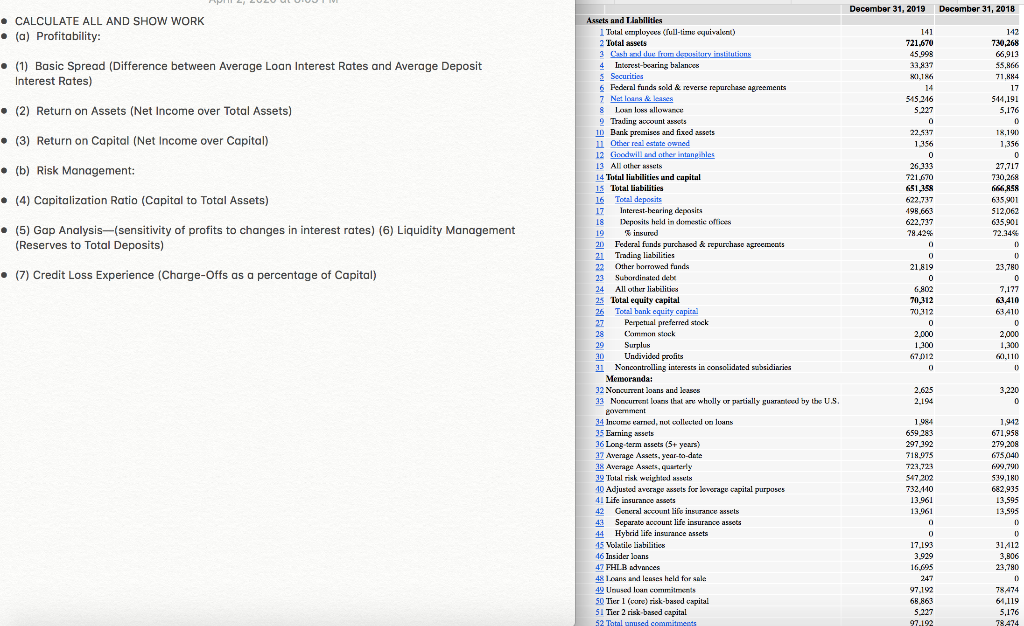The height and width of the screenshot is (626, 1024).
Task: Select the '(3) Return on Capital' bullet text
Action: (142, 140)
